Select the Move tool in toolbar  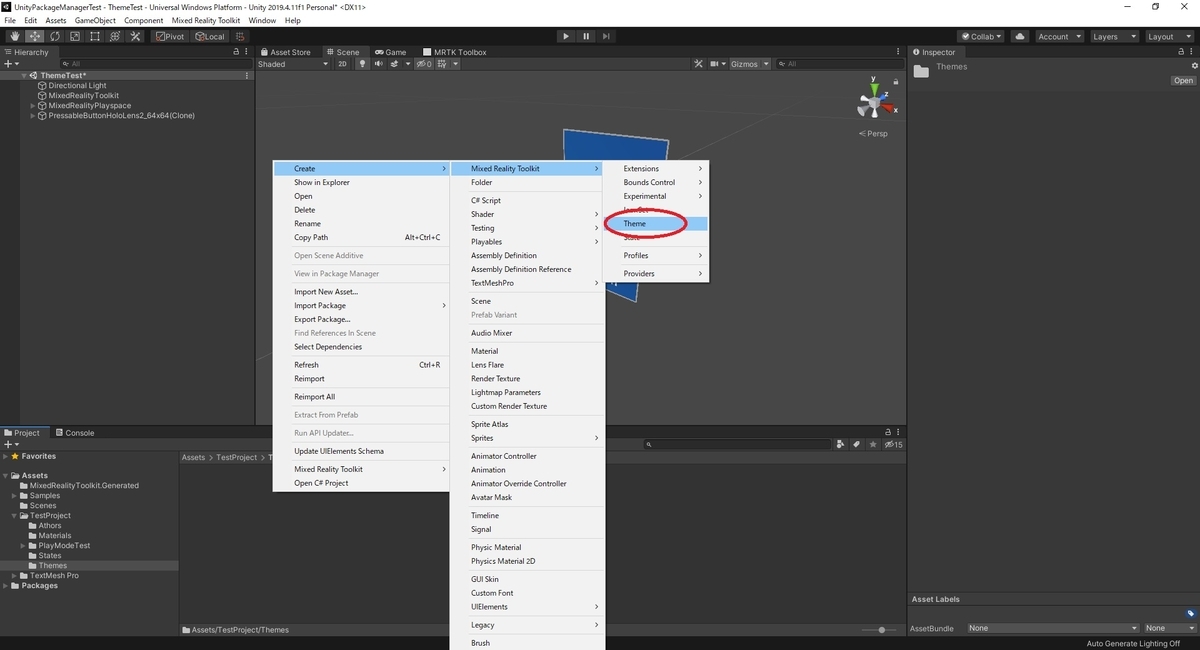[34, 36]
